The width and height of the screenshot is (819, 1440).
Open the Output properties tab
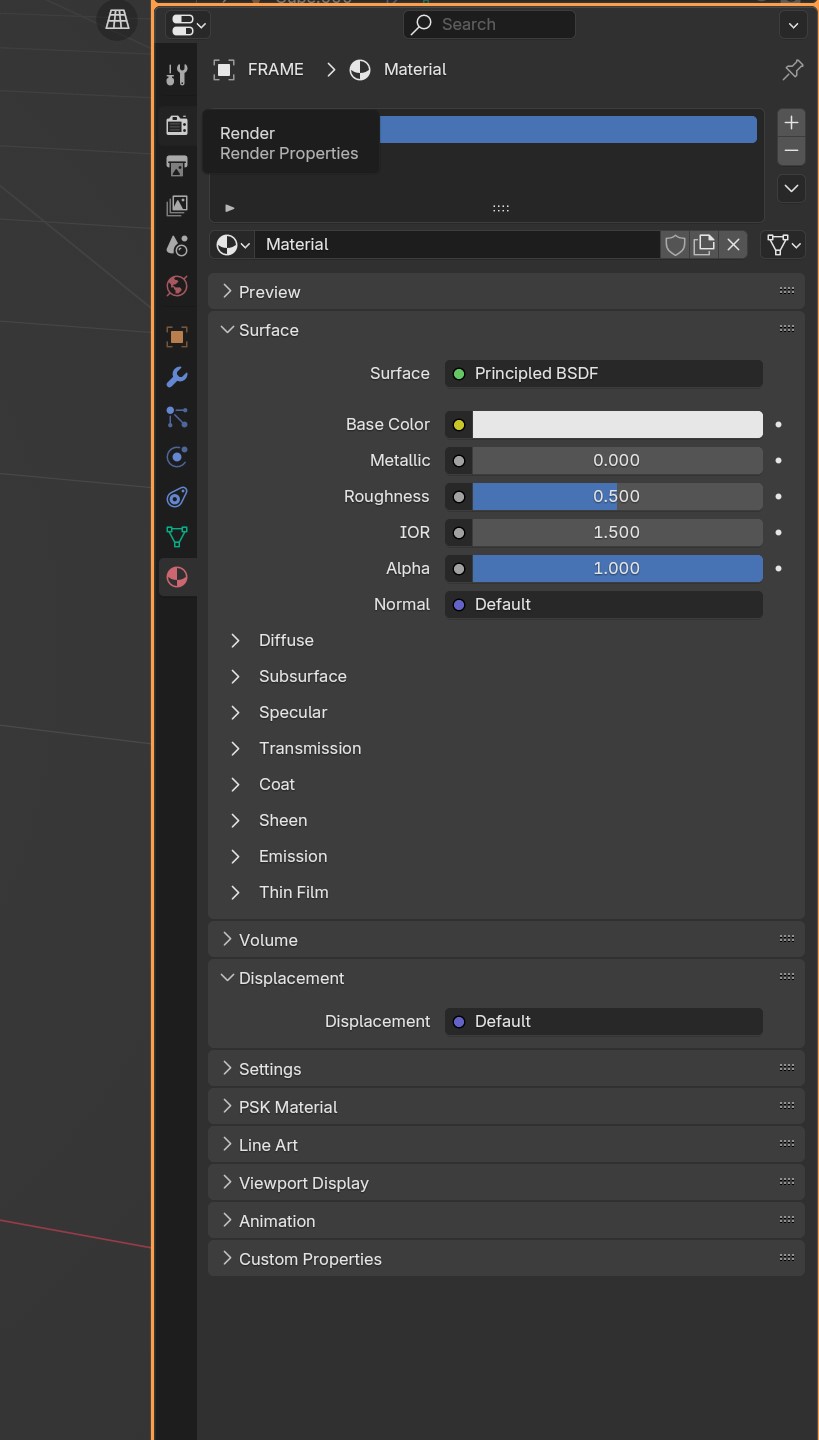pos(177,165)
